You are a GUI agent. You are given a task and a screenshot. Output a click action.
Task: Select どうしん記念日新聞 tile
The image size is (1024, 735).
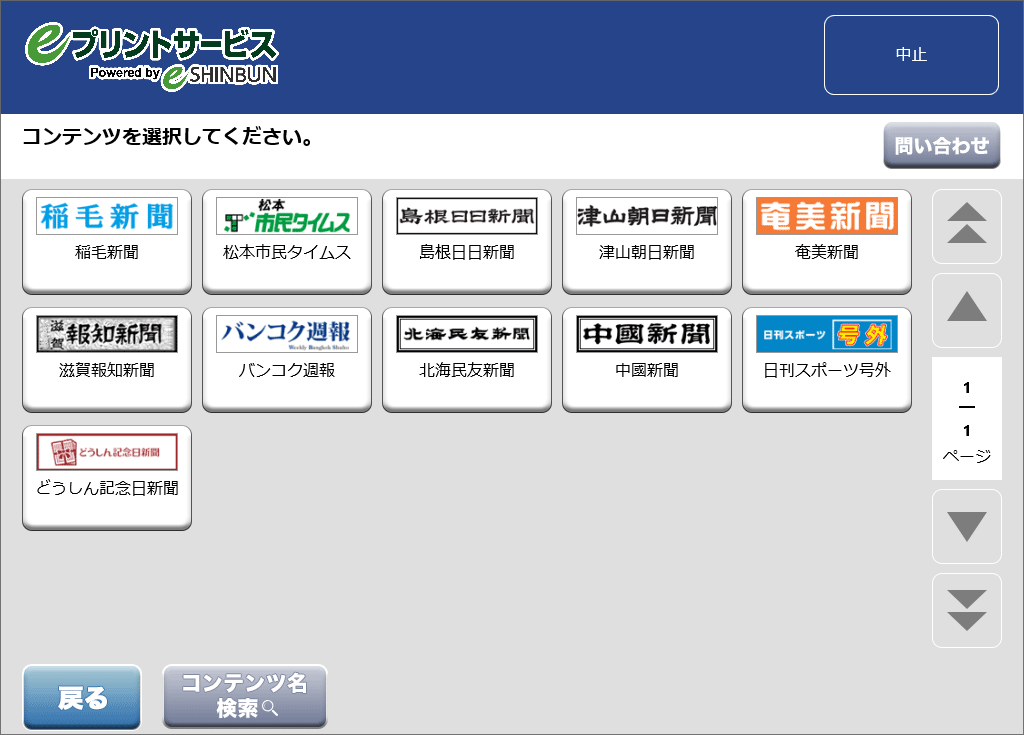[x=107, y=477]
